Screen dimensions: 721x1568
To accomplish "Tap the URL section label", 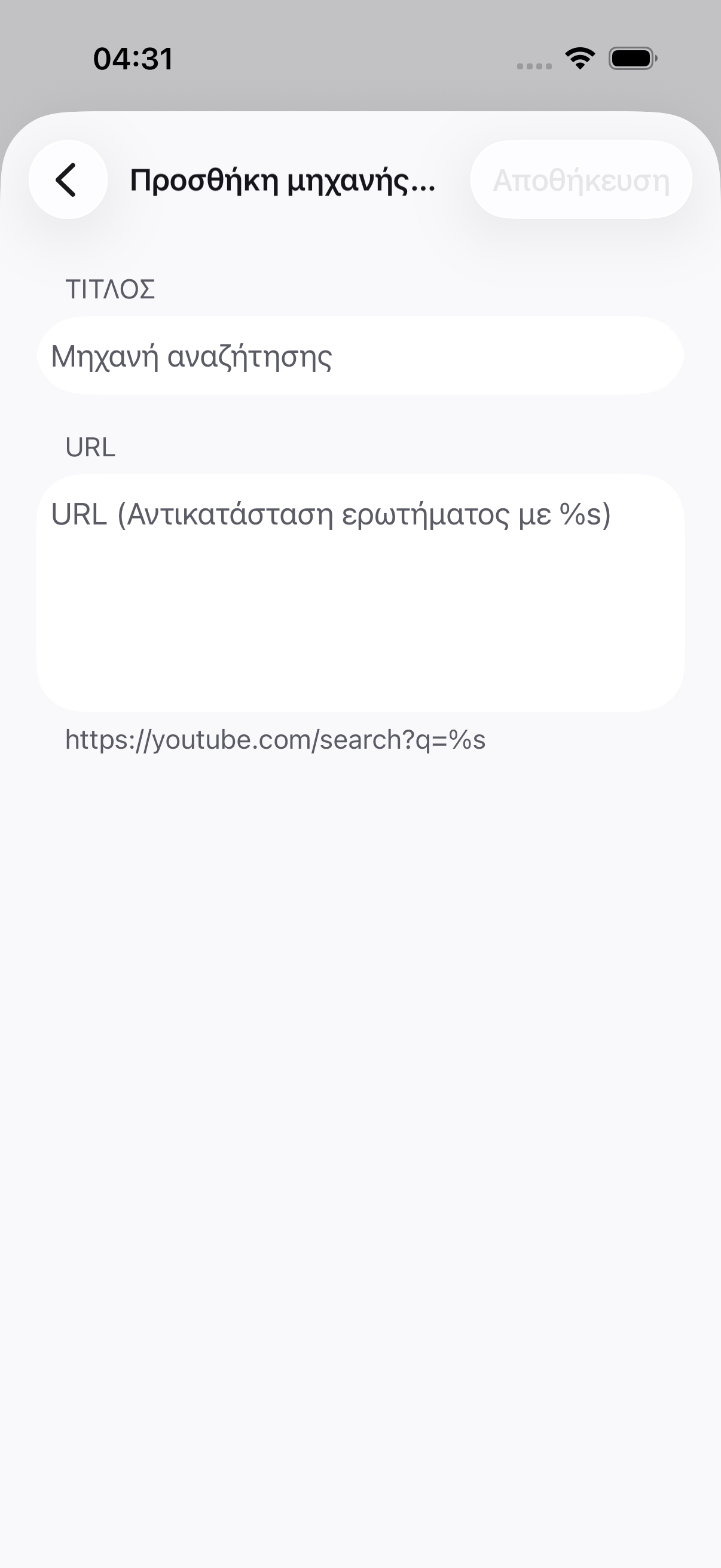I will tap(90, 447).
